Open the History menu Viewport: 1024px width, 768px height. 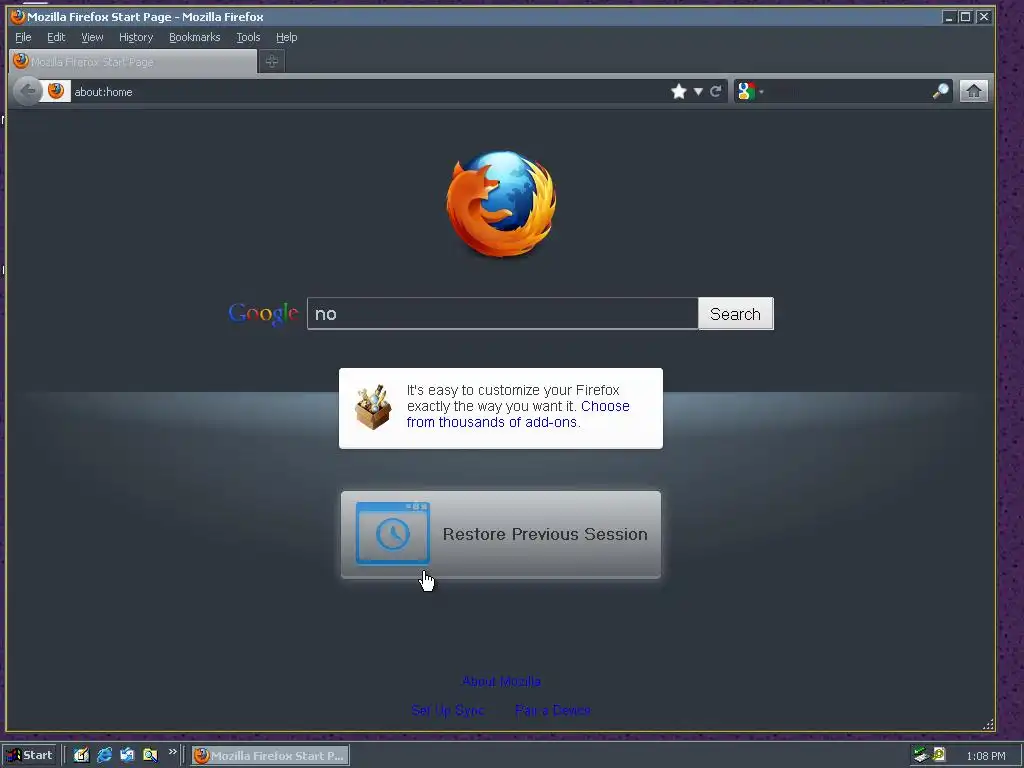pos(136,37)
